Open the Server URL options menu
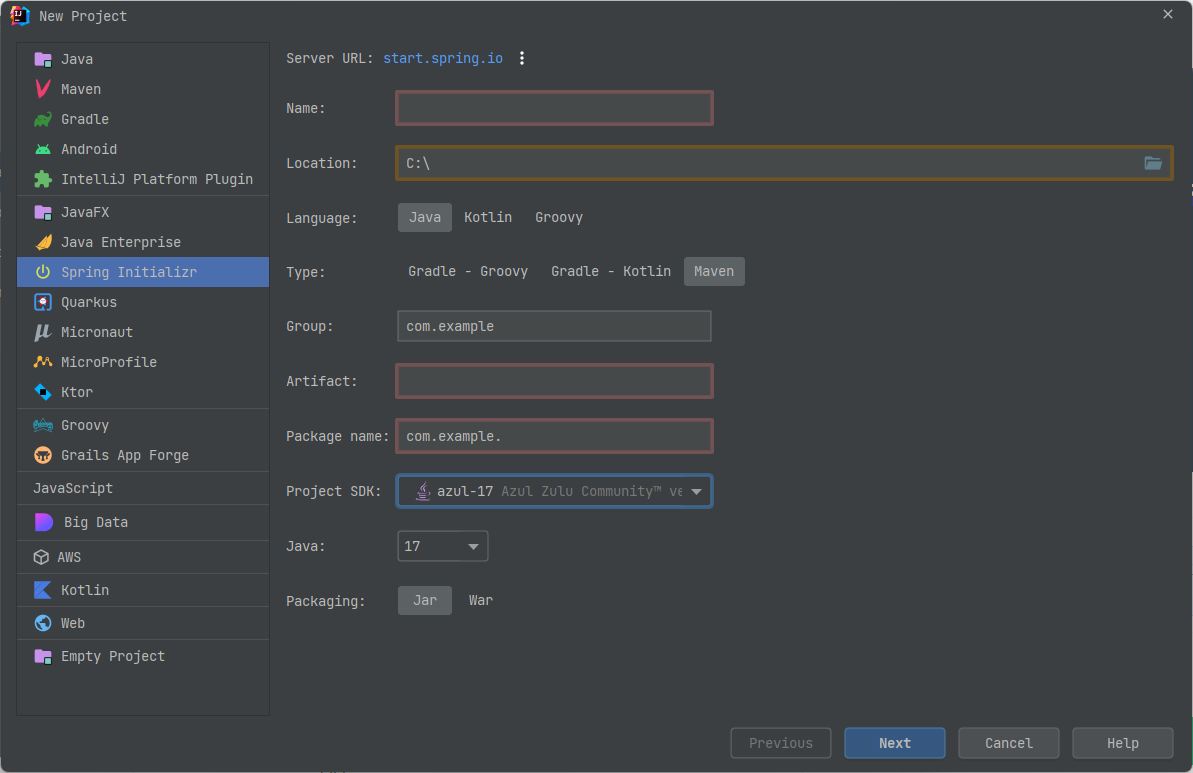The width and height of the screenshot is (1193, 773). pos(522,59)
